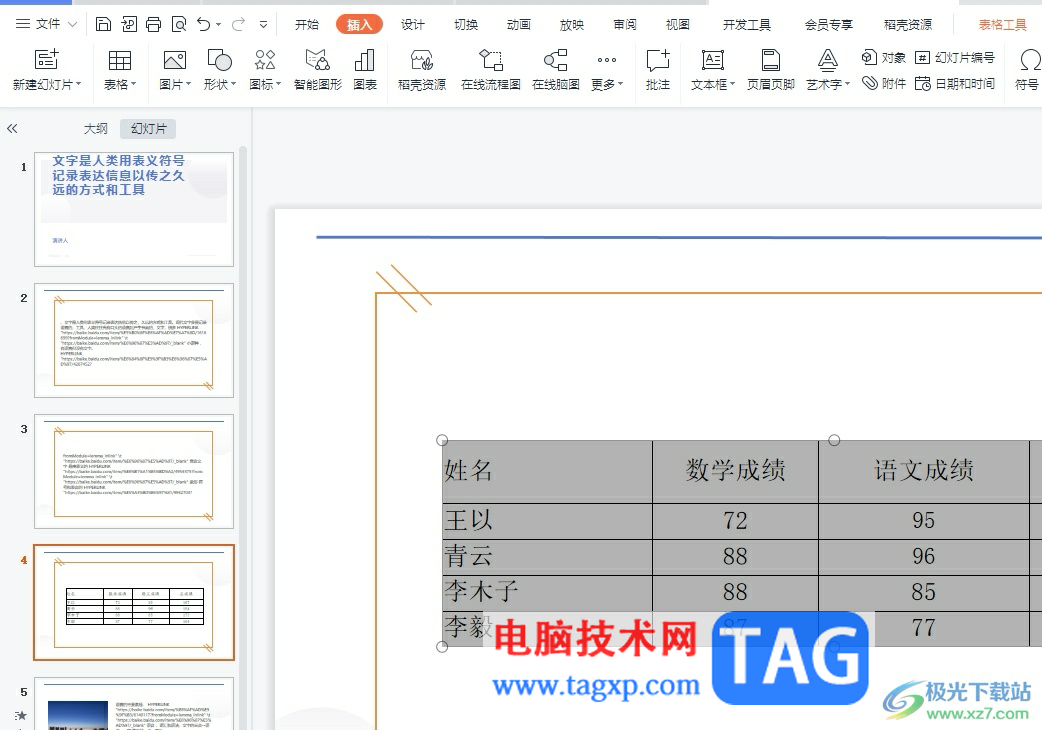Open 智能图形 smart graphics

(x=318, y=70)
